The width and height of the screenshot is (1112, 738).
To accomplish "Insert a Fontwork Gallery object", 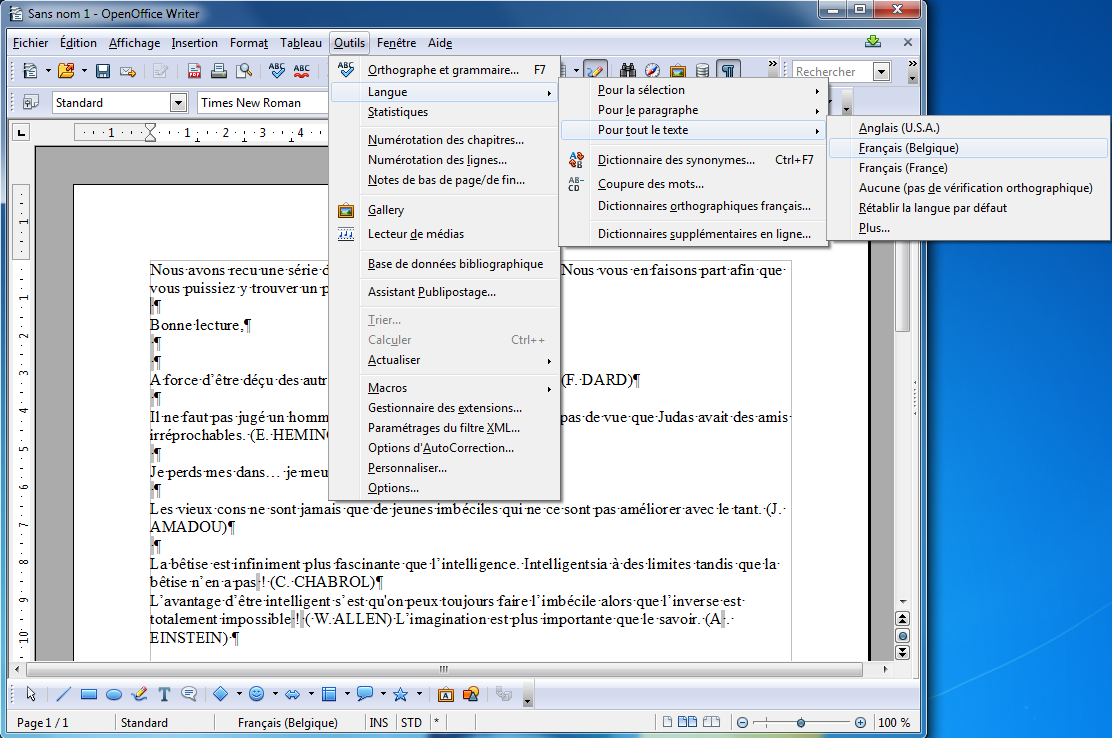I will (x=445, y=694).
